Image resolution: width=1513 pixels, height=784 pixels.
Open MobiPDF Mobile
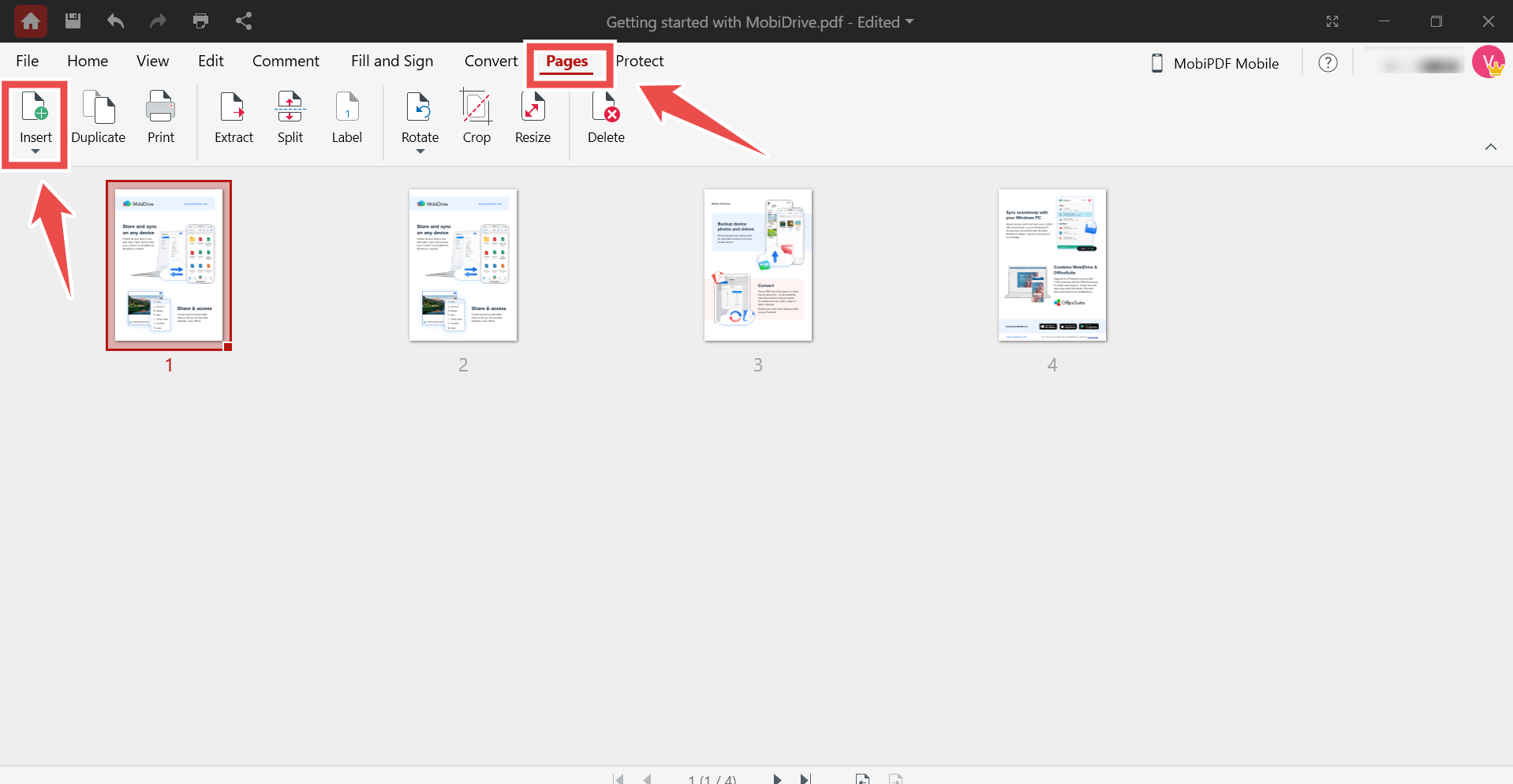pyautogui.click(x=1215, y=63)
